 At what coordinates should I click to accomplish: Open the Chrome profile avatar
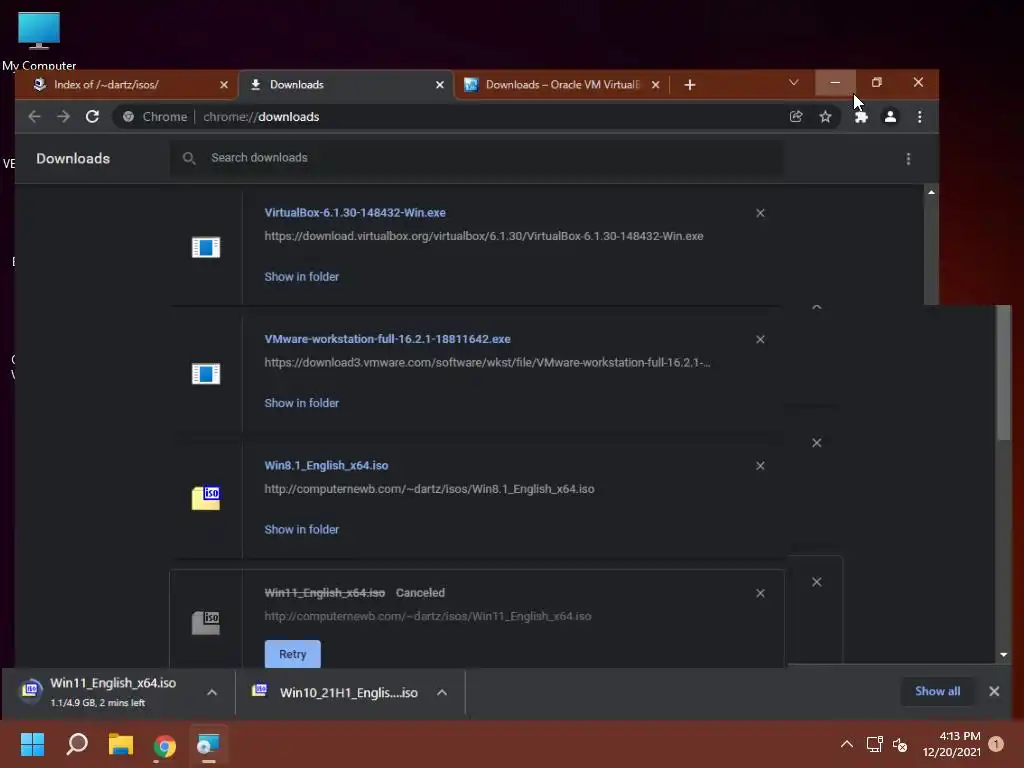pos(890,116)
